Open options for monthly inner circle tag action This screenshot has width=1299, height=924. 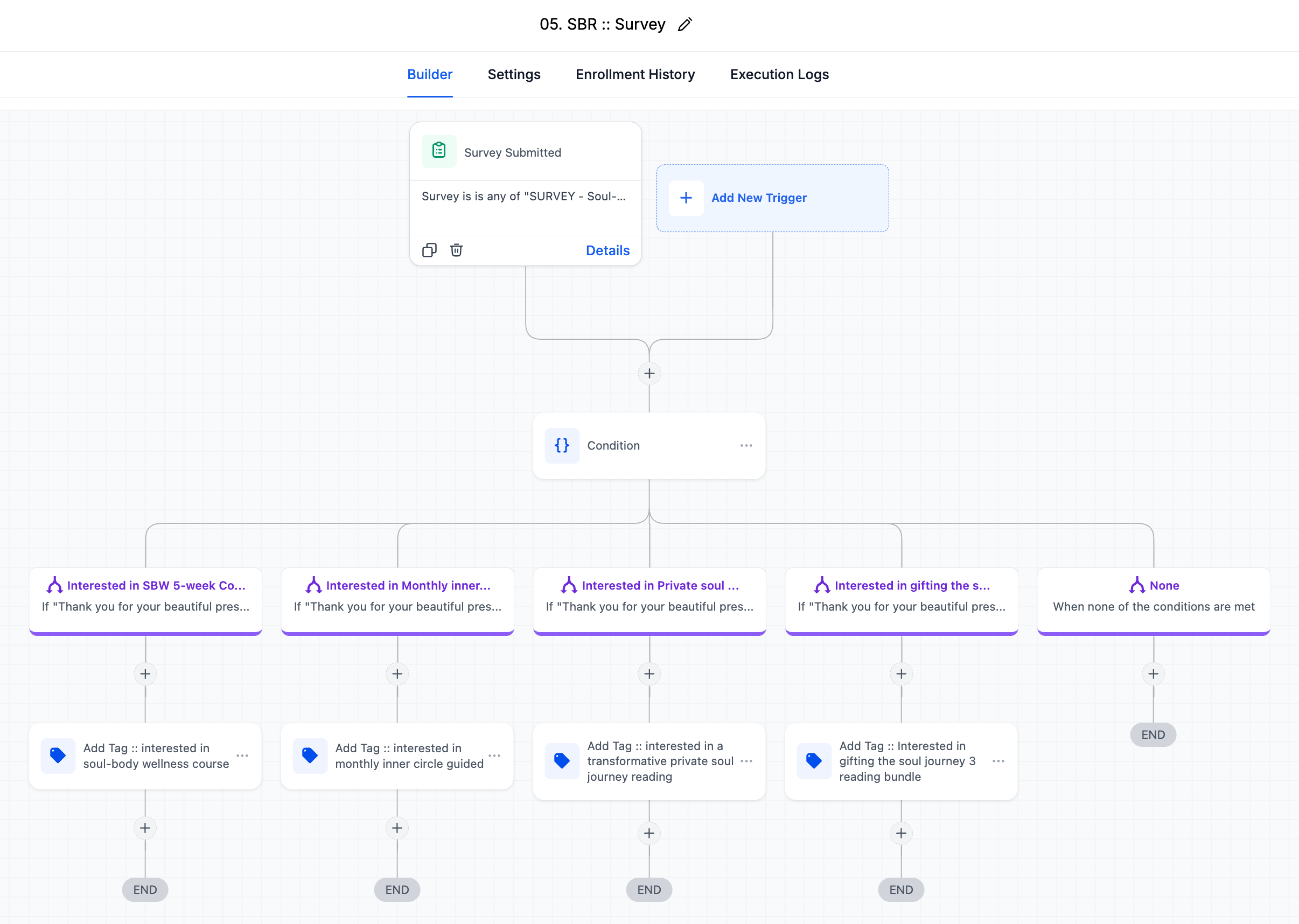(x=494, y=755)
